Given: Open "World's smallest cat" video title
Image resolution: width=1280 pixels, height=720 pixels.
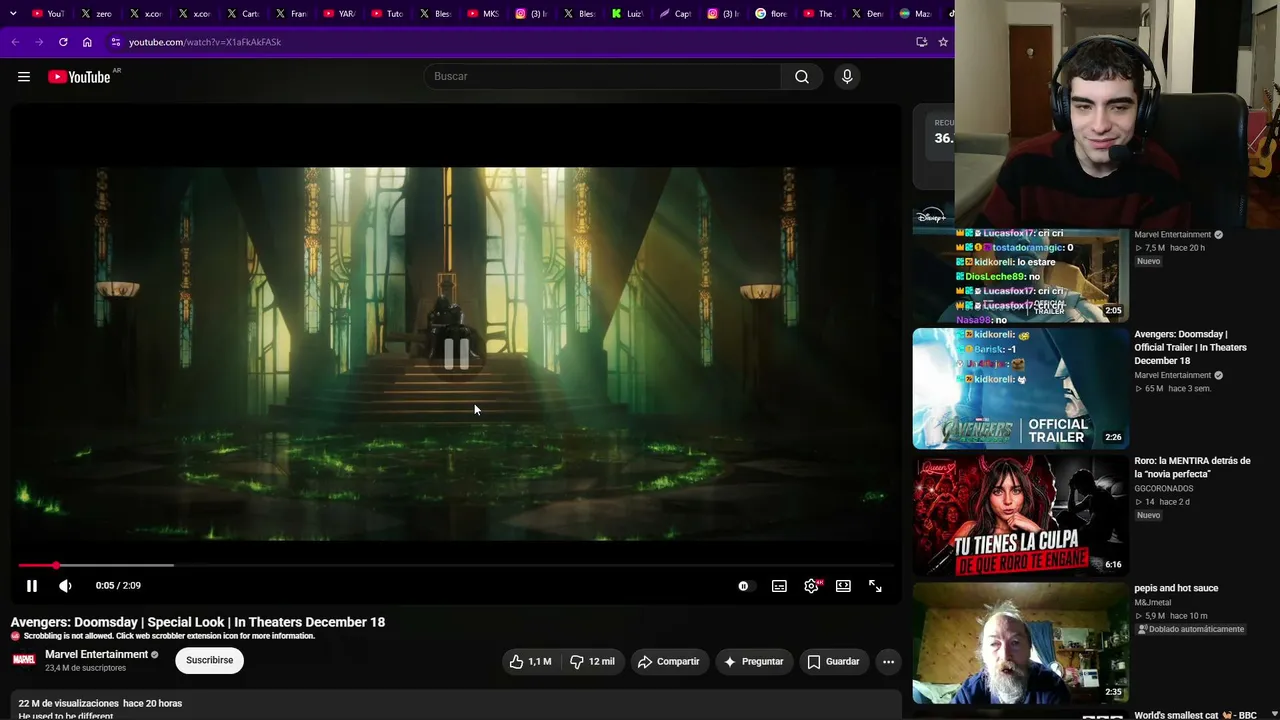Looking at the screenshot, I should 1195,715.
